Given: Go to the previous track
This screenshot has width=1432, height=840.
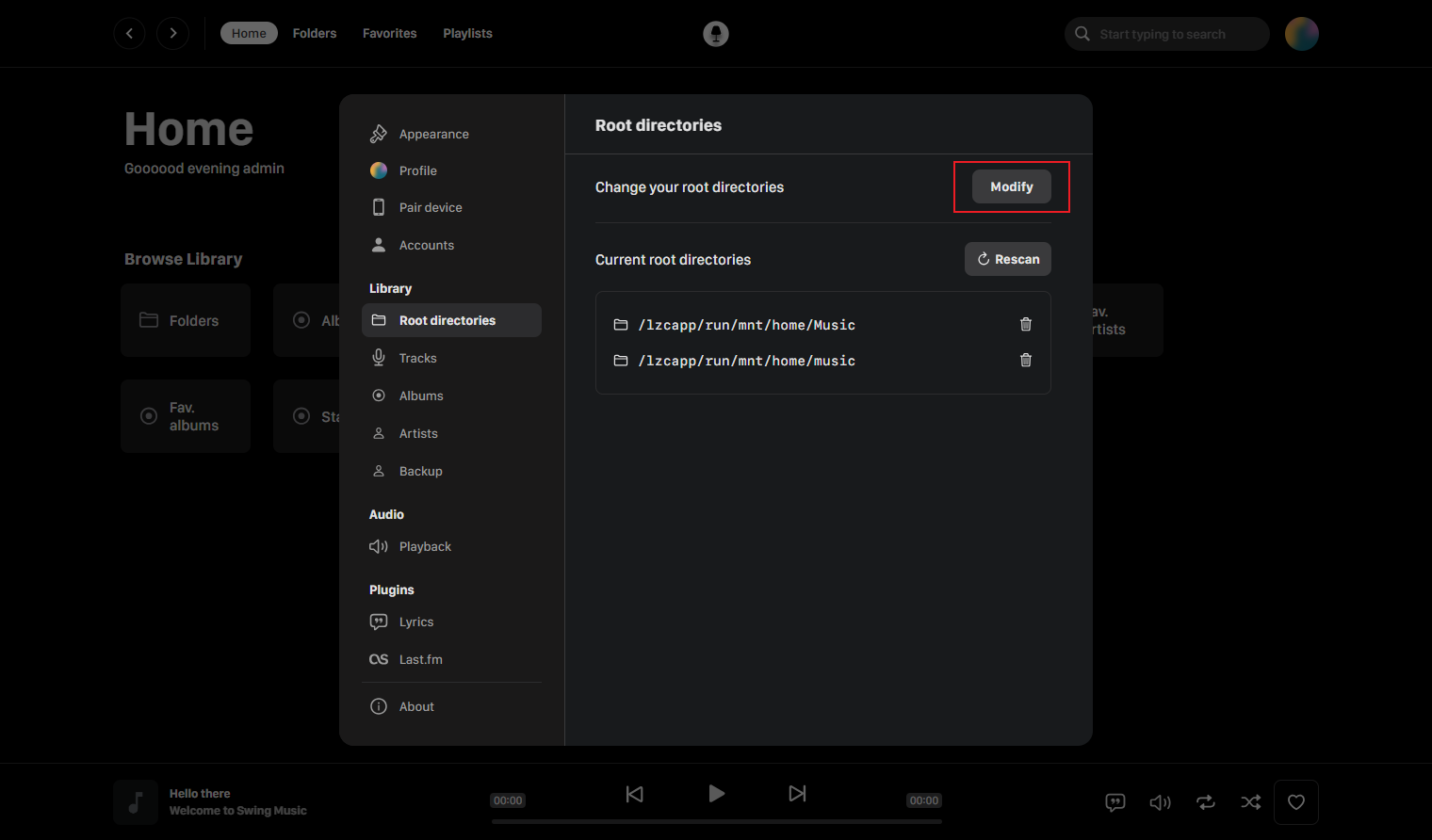Looking at the screenshot, I should 635,794.
